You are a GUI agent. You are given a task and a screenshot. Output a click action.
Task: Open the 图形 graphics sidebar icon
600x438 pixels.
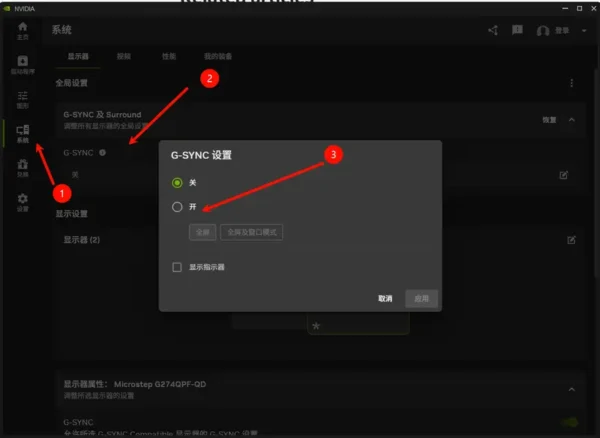(x=23, y=99)
